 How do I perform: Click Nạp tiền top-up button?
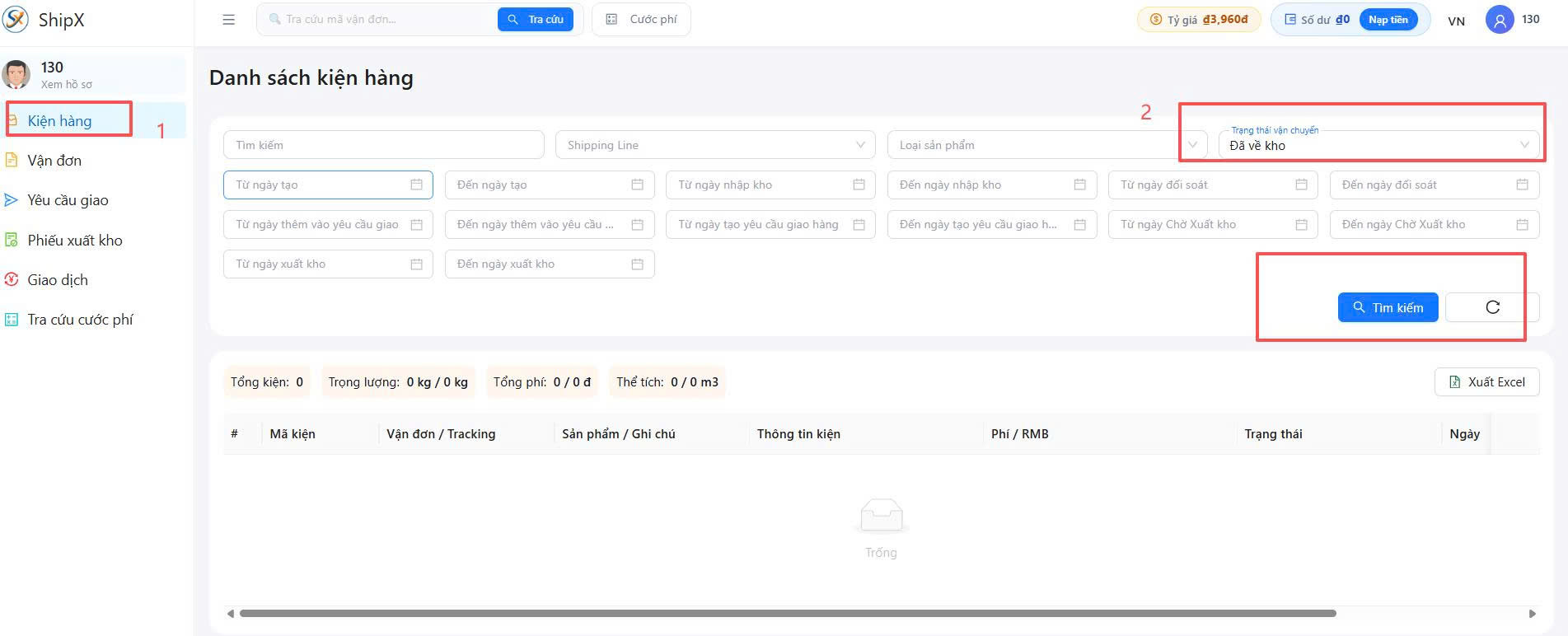(1388, 20)
